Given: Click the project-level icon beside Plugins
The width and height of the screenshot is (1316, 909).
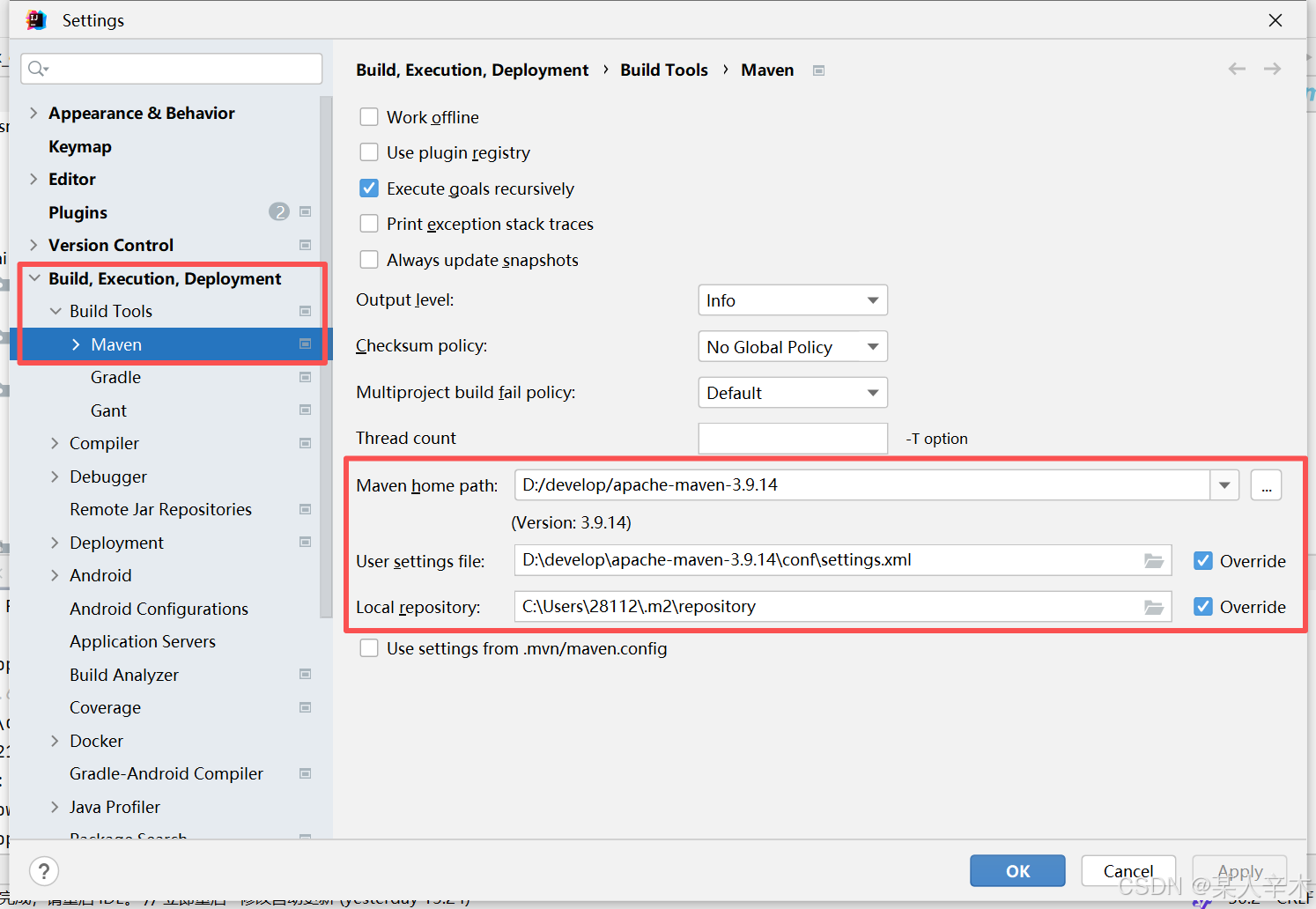Looking at the screenshot, I should [306, 211].
